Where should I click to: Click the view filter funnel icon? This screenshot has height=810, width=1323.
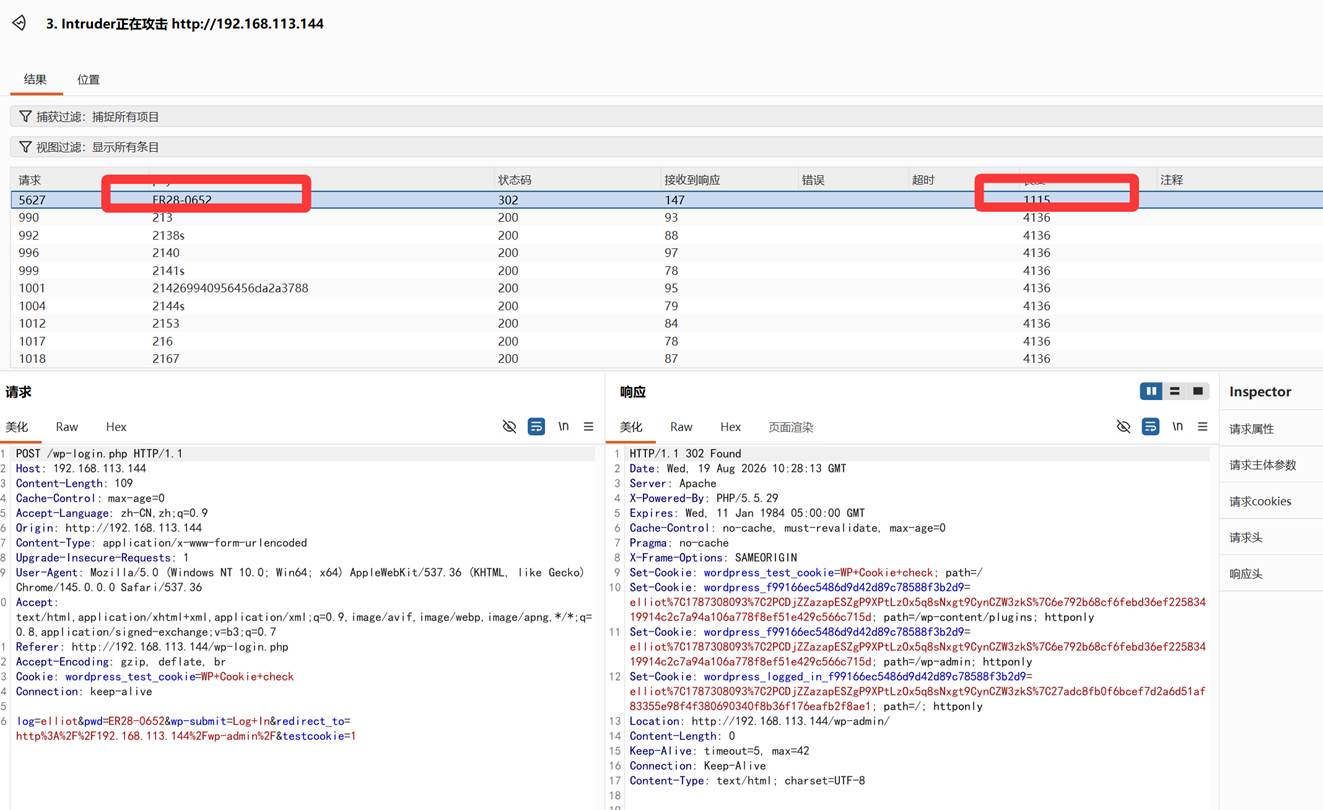tap(25, 147)
